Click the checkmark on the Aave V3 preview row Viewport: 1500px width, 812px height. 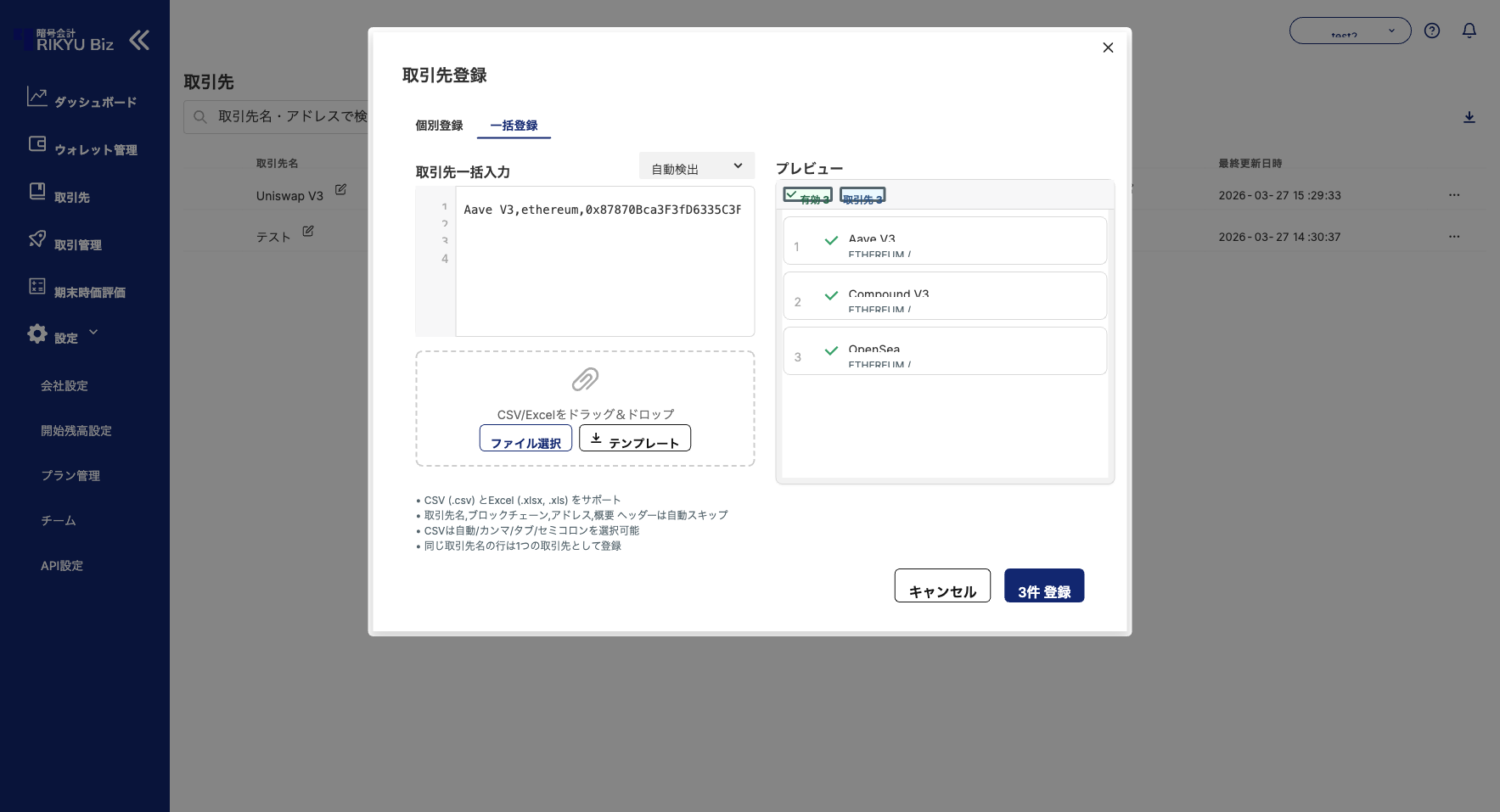[831, 241]
